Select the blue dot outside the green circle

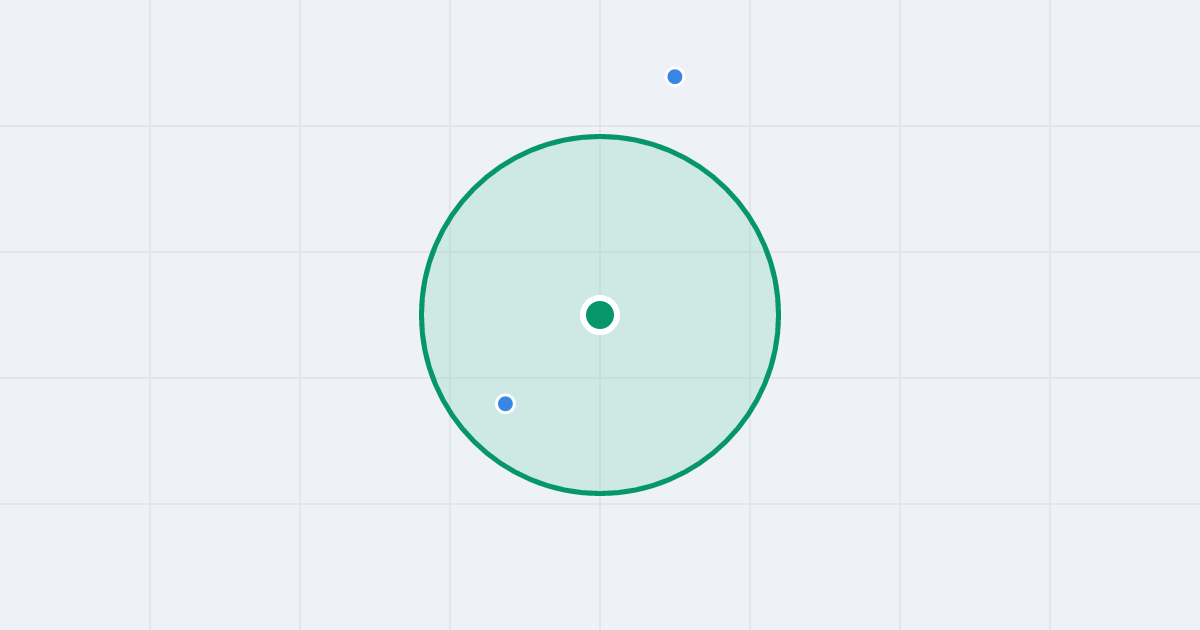click(675, 77)
